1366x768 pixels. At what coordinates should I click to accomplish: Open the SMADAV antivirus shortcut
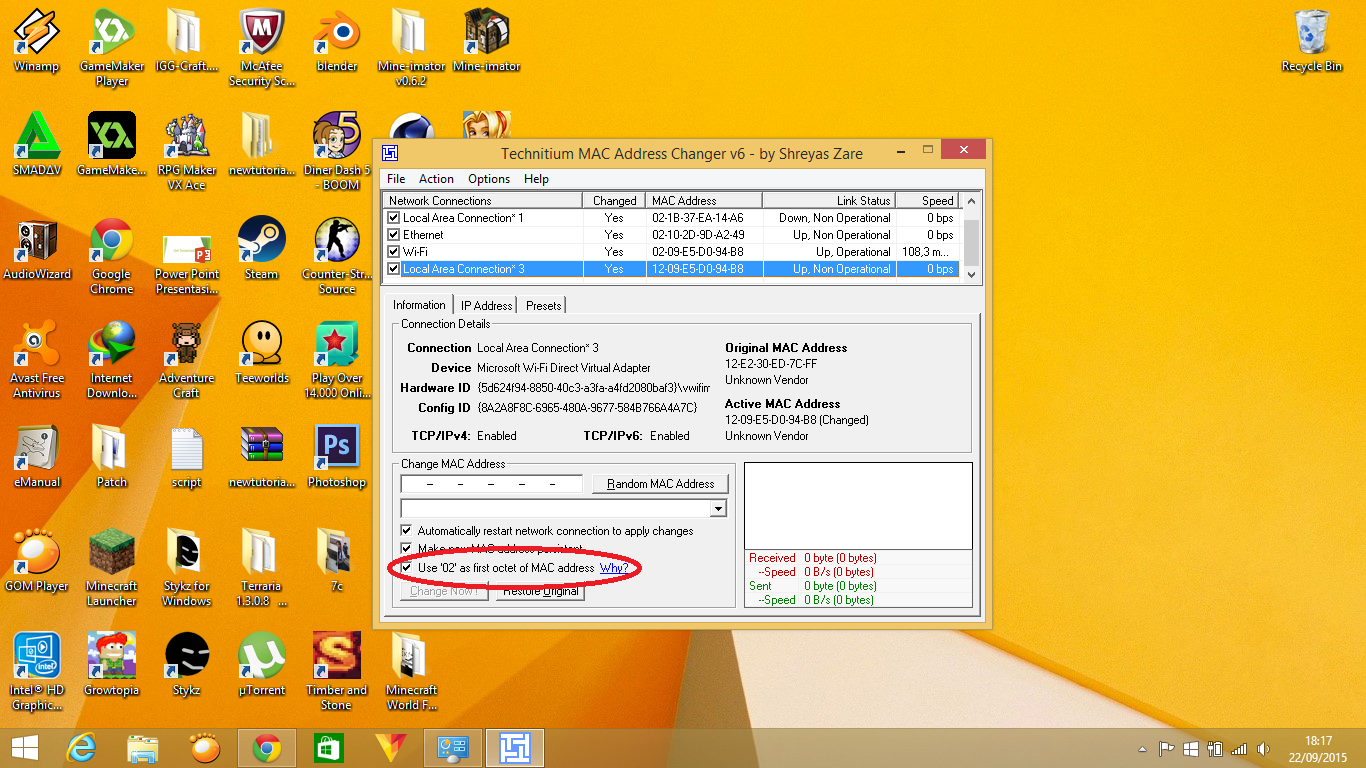click(36, 145)
